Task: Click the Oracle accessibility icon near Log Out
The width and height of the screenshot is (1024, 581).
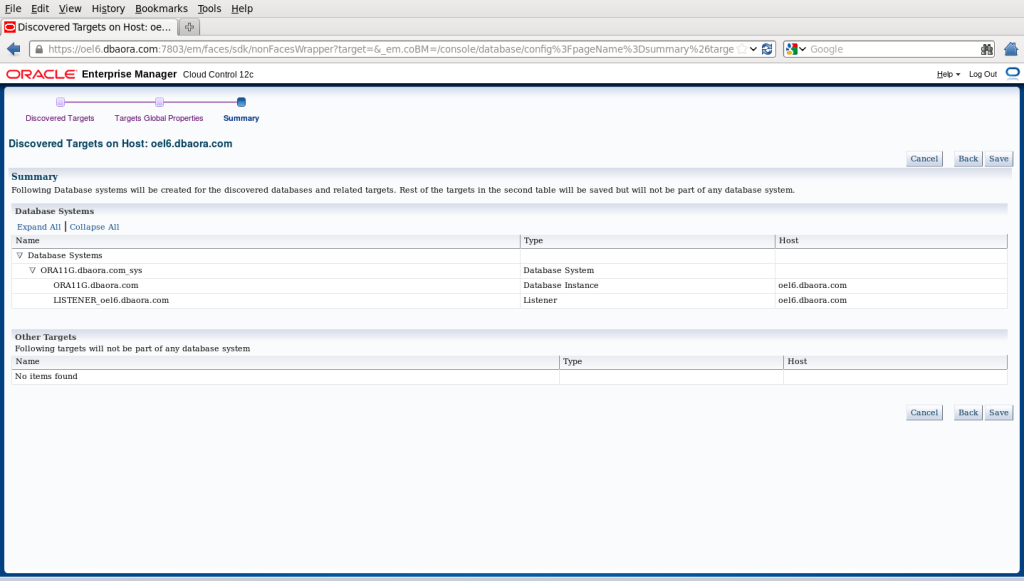Action: [x=1012, y=73]
